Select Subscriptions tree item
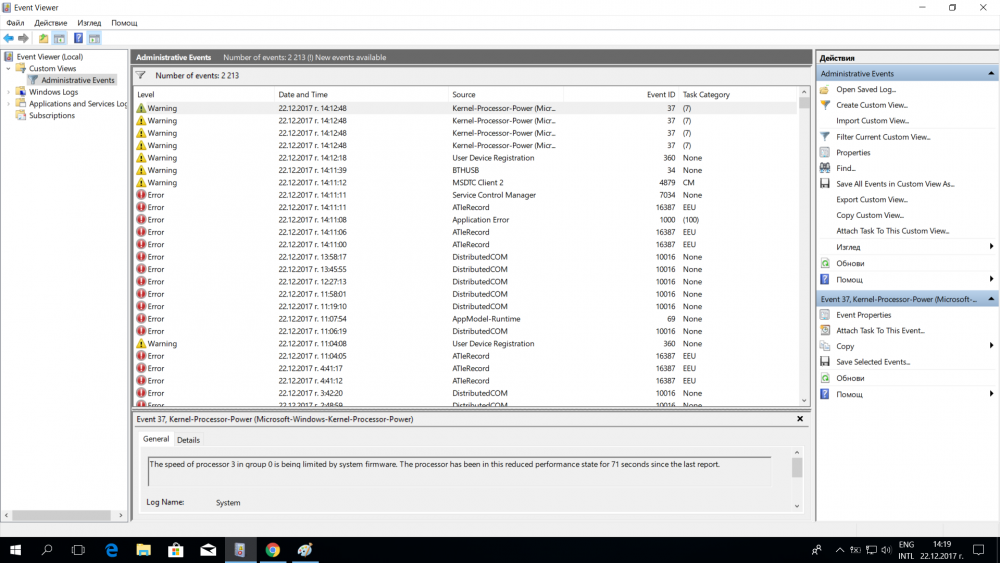This screenshot has height=563, width=1000. coord(52,115)
